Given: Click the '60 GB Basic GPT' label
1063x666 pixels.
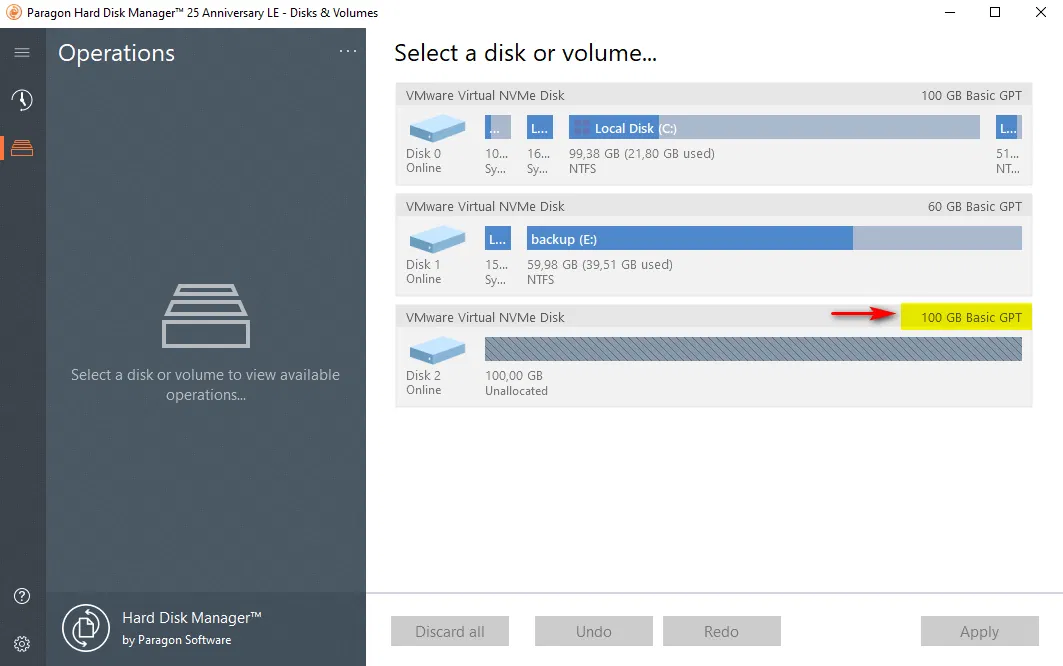Looking at the screenshot, I should (x=974, y=206).
